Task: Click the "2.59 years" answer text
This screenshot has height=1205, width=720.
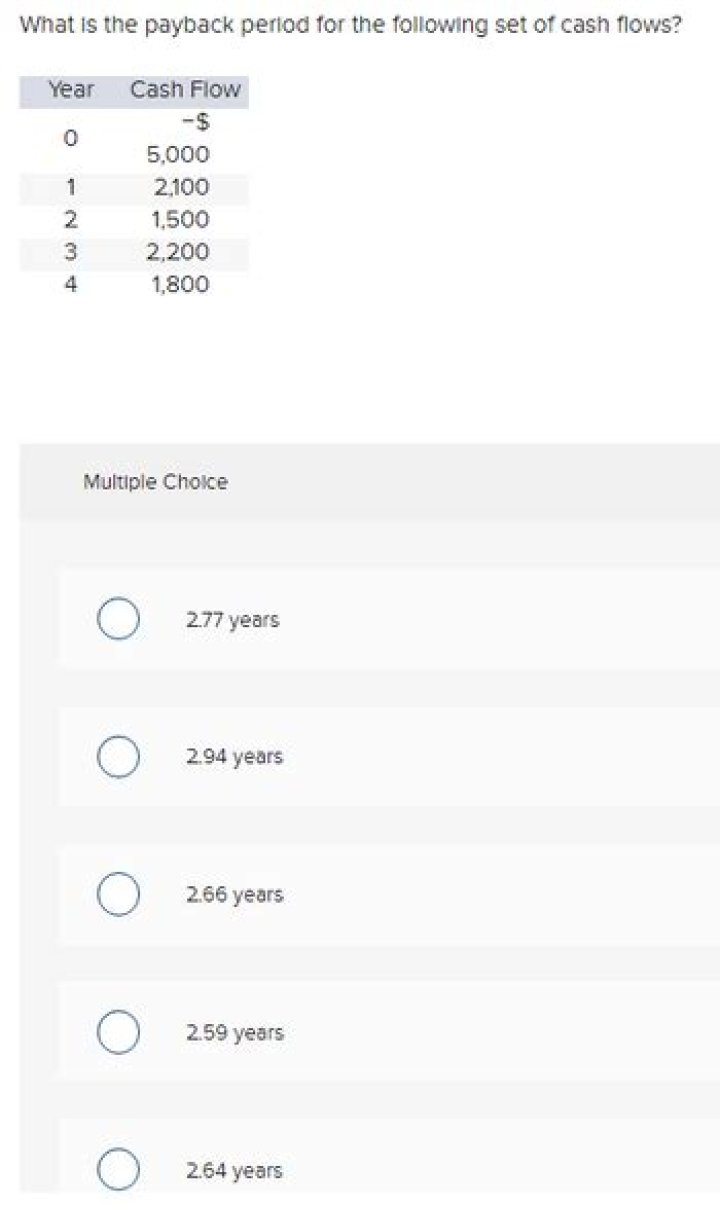Action: pos(234,1032)
